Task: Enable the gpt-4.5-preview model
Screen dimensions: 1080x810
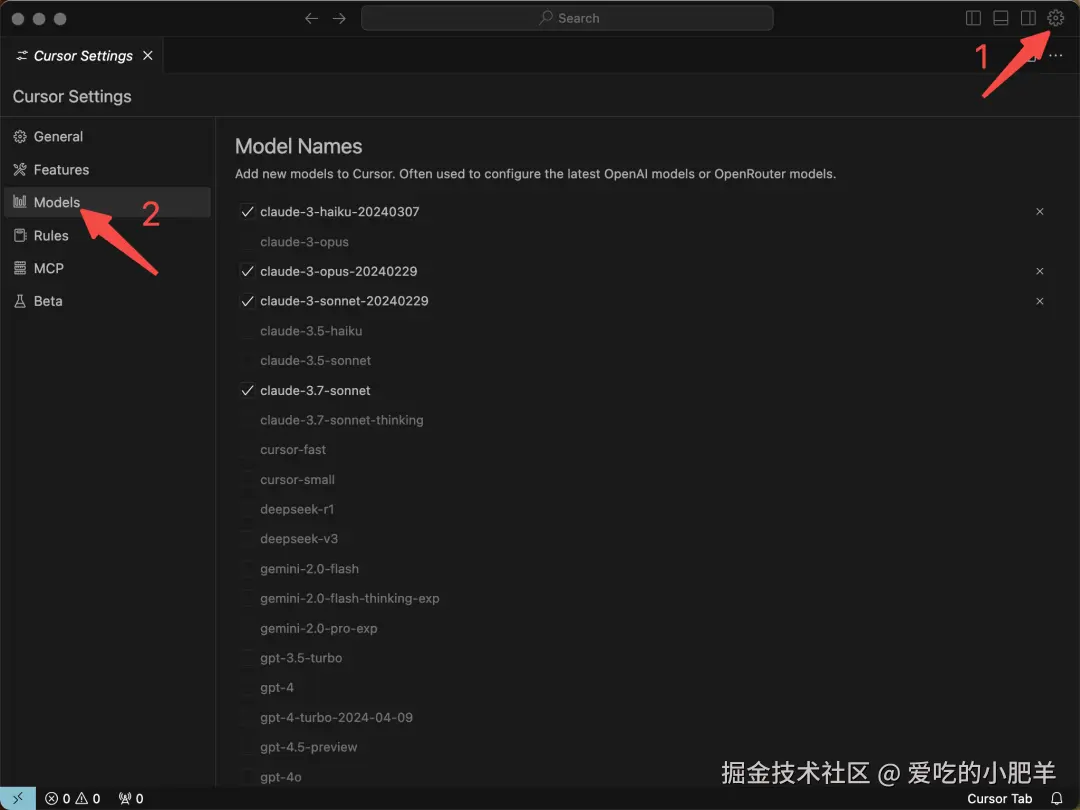Action: 247,747
